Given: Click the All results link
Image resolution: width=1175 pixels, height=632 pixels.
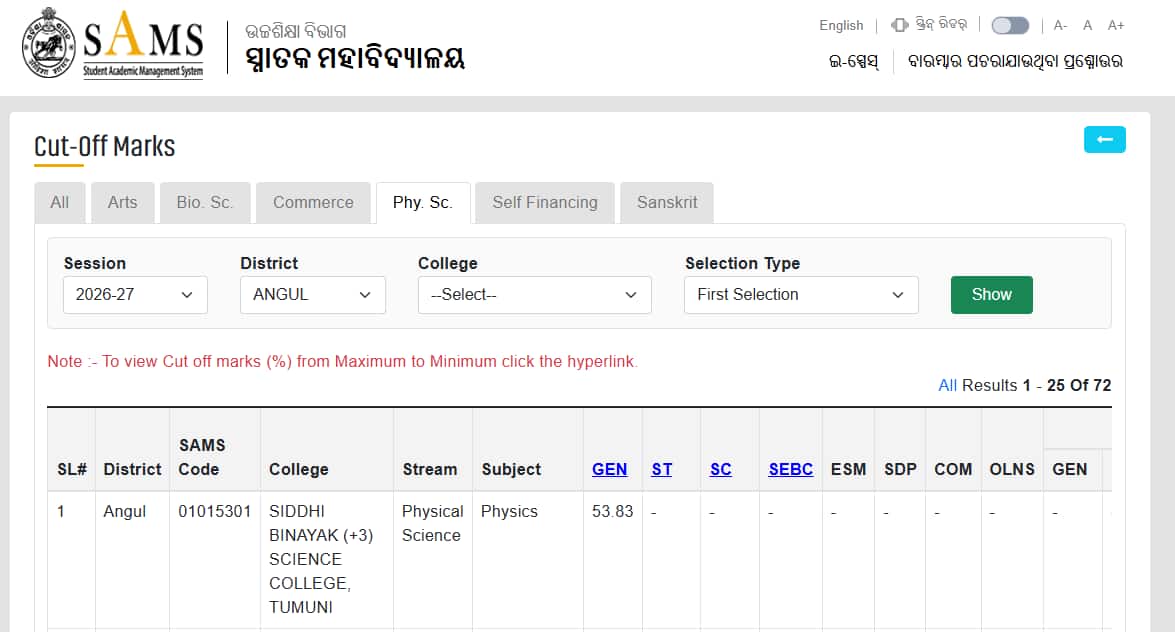Looking at the screenshot, I should click(947, 385).
